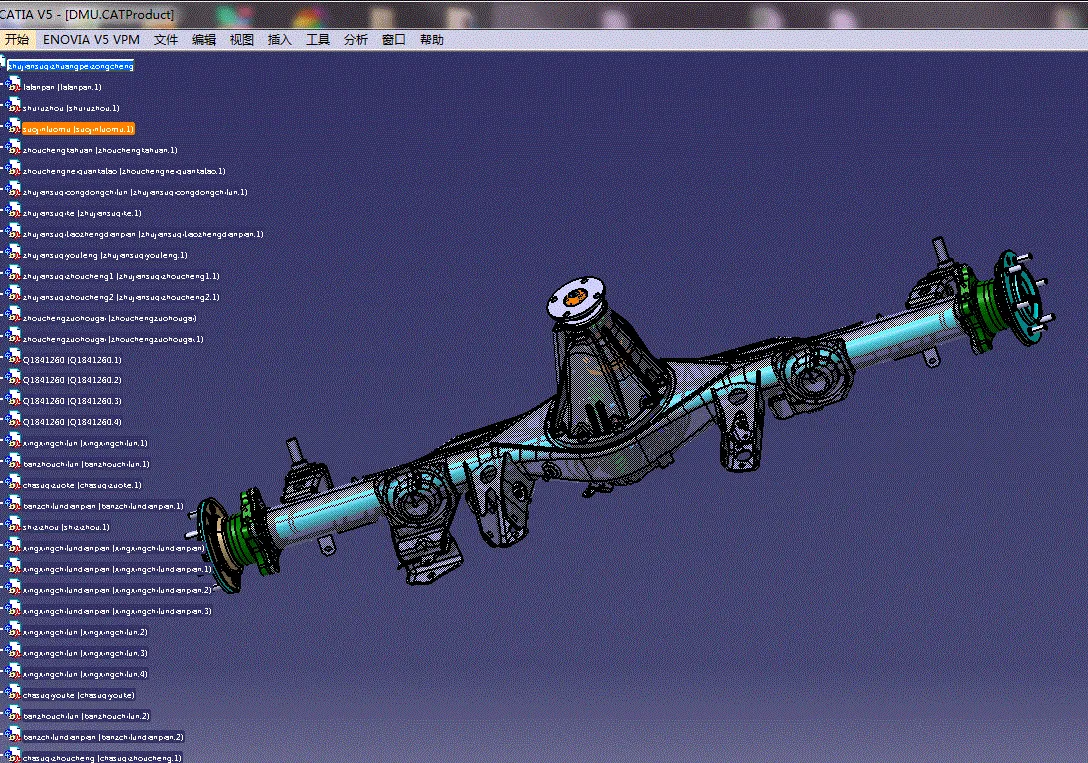Click zhujiansuqitiaozhengdianpian.1 component icon

click(14, 232)
